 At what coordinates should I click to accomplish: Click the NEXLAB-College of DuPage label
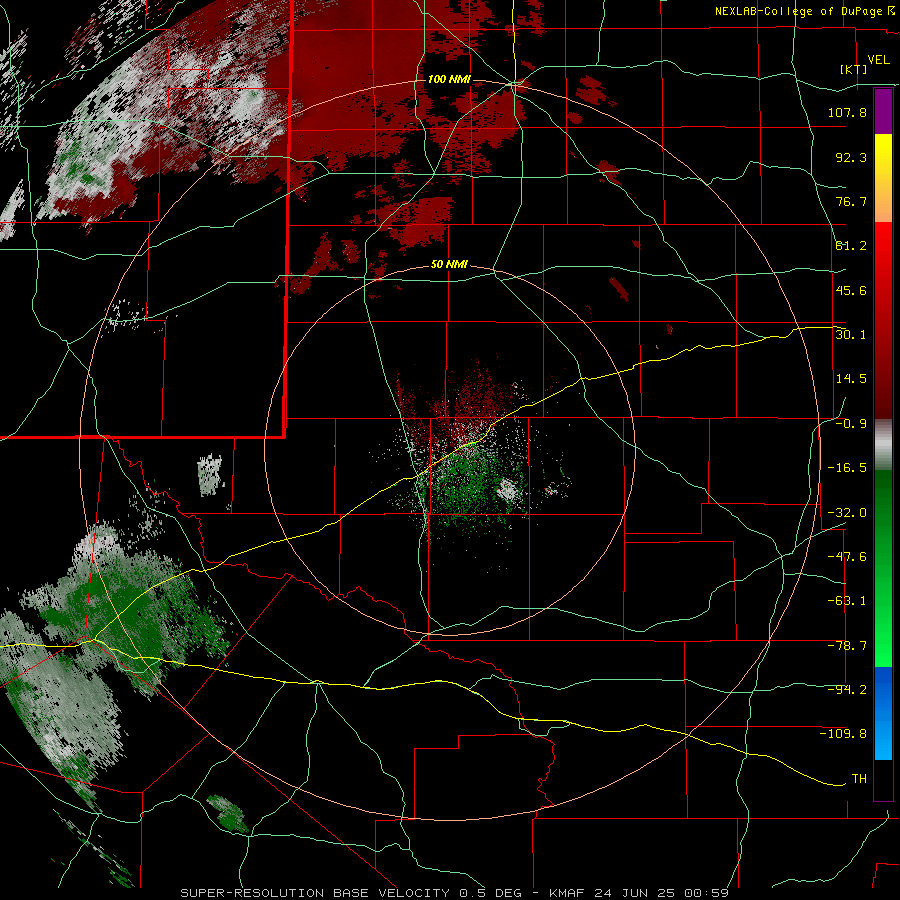(800, 11)
